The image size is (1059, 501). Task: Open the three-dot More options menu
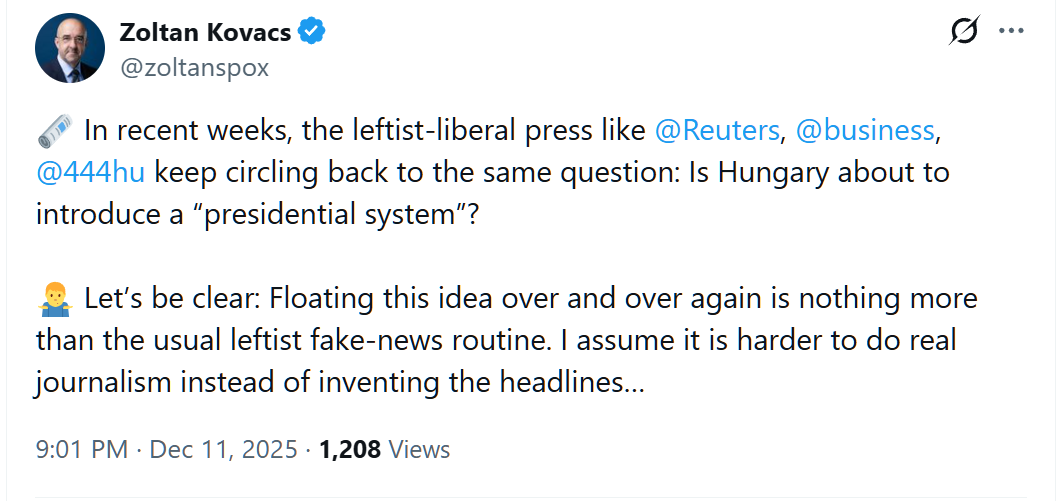1012,32
